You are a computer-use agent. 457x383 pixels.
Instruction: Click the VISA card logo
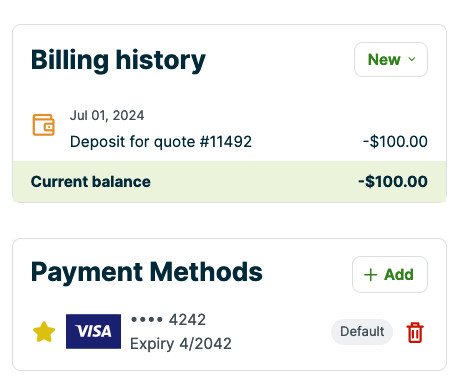coord(93,331)
